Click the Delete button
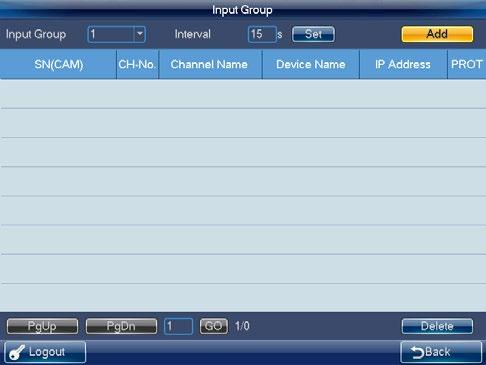 (437, 326)
